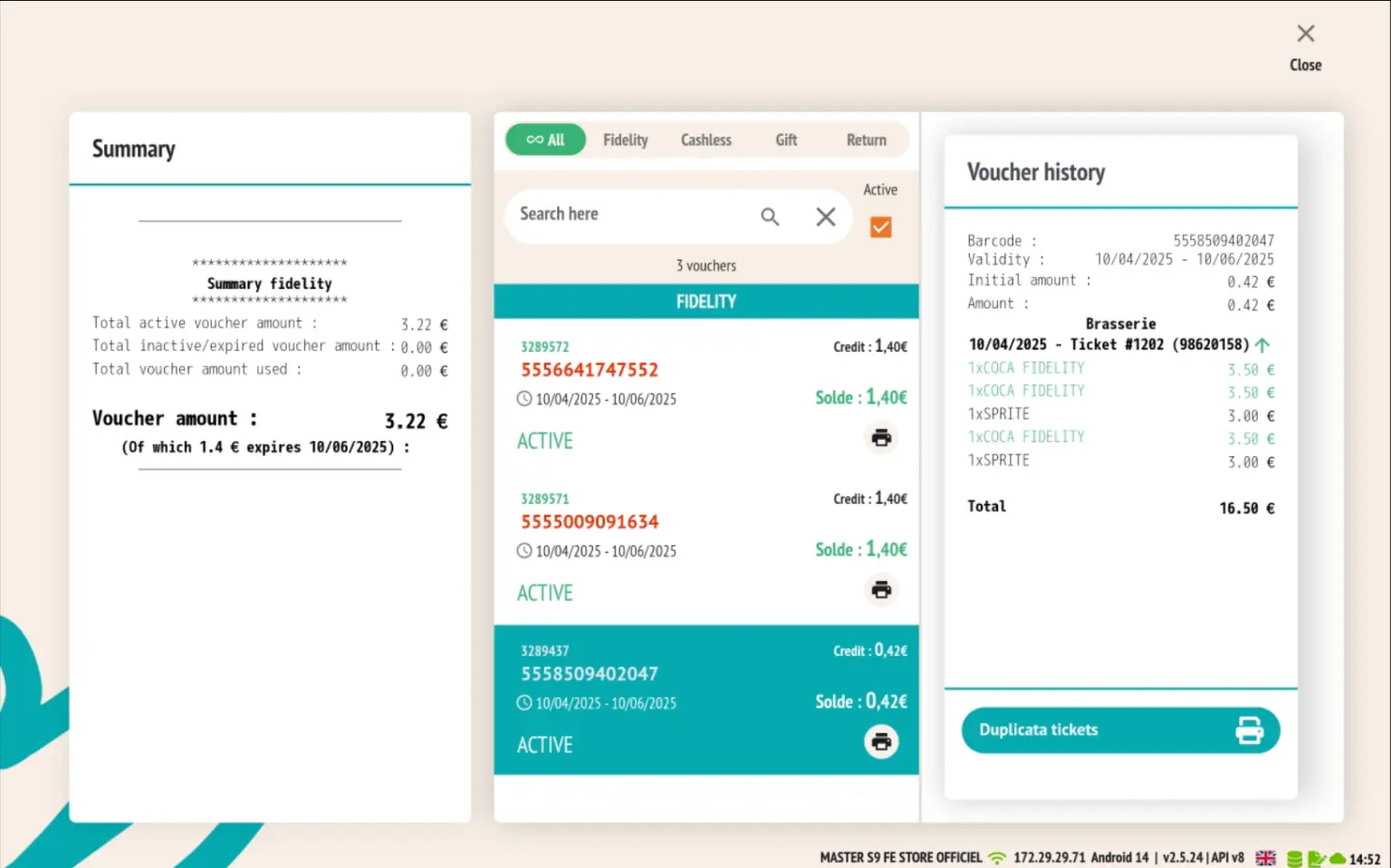
Task: Select voucher number 5555009091634
Action: 590,521
